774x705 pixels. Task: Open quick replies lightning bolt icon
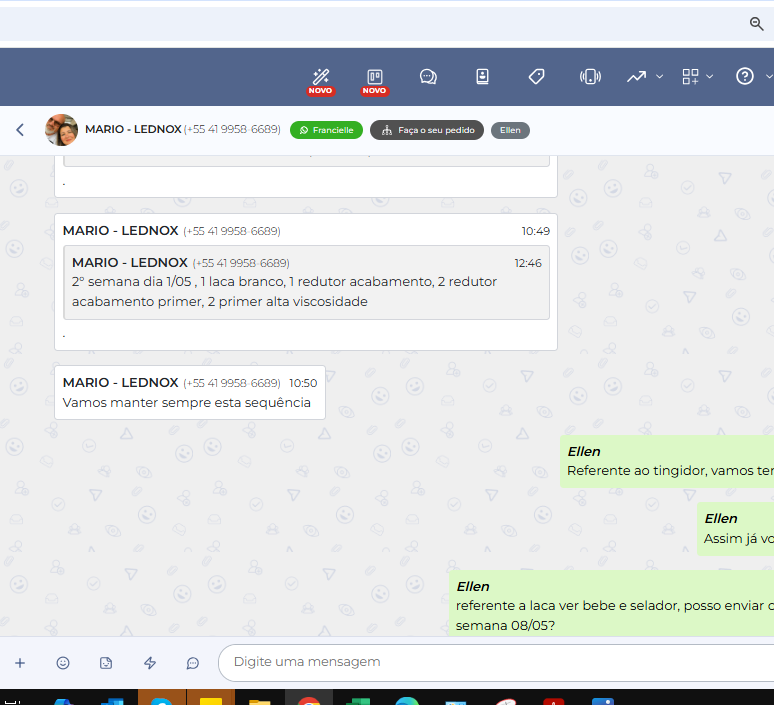click(x=150, y=662)
